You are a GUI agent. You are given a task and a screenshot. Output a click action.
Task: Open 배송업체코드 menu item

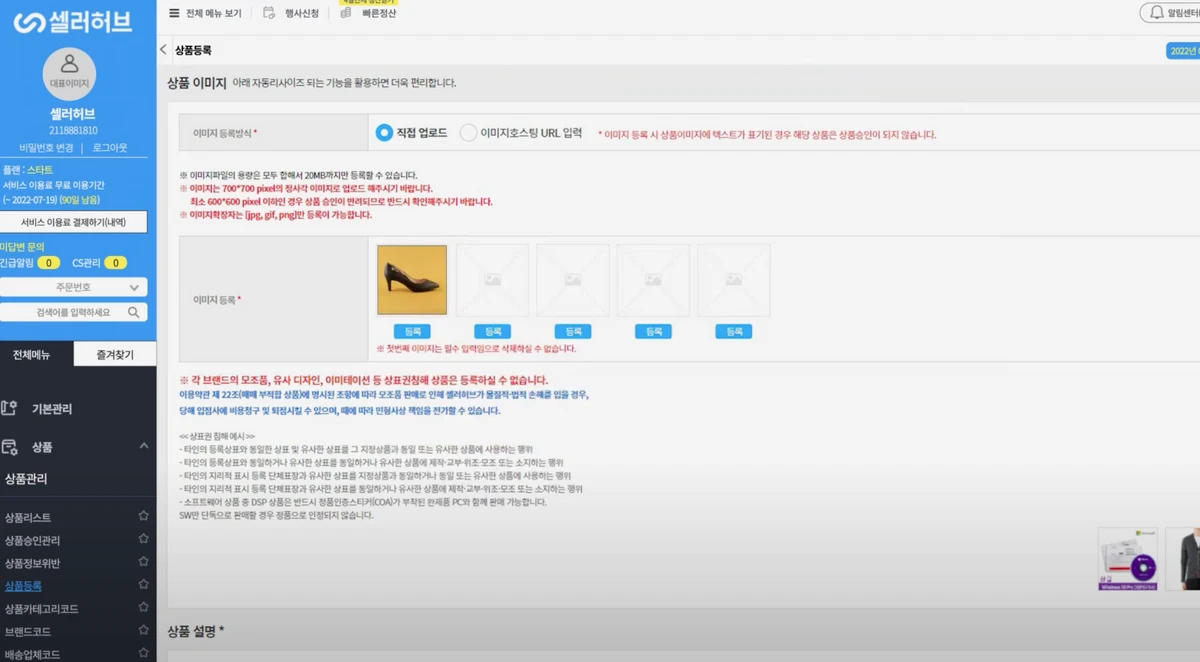(33, 655)
